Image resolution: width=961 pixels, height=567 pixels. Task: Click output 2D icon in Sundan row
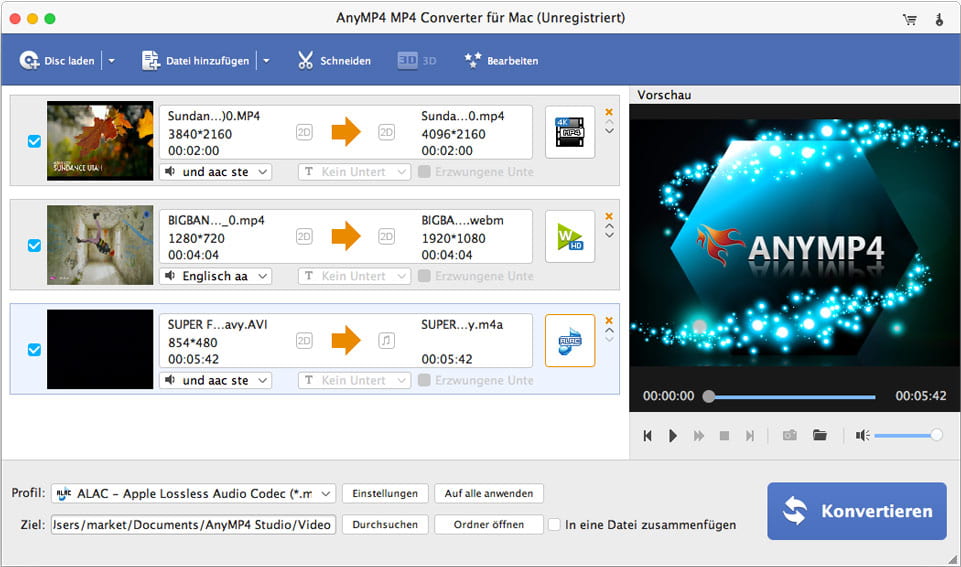tap(386, 132)
